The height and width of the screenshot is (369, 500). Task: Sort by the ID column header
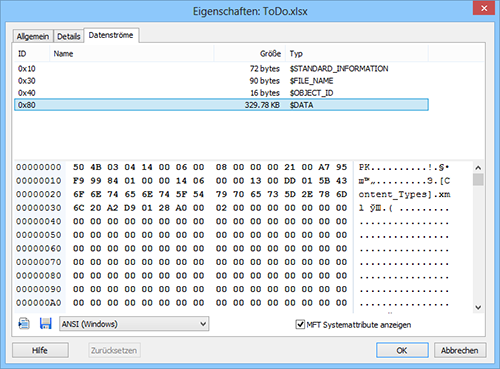32,54
